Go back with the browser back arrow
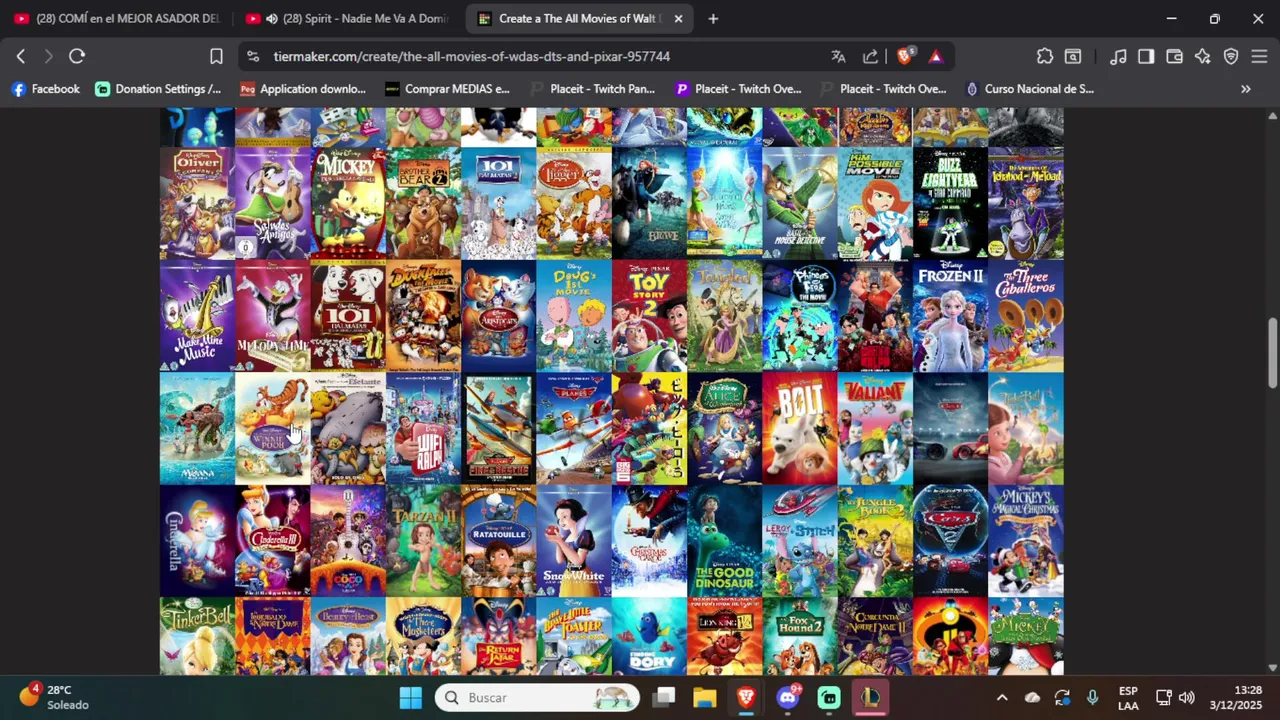This screenshot has height=720, width=1280. pyautogui.click(x=20, y=56)
